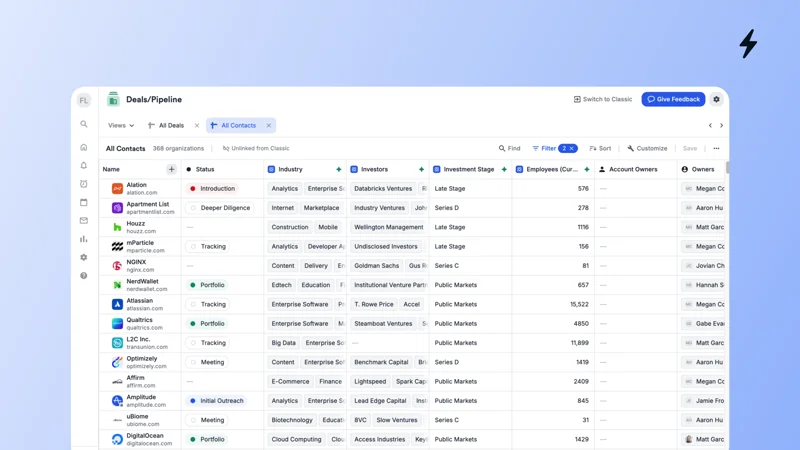Image resolution: width=800 pixels, height=450 pixels.
Task: Open the Customize panel
Action: pos(647,148)
